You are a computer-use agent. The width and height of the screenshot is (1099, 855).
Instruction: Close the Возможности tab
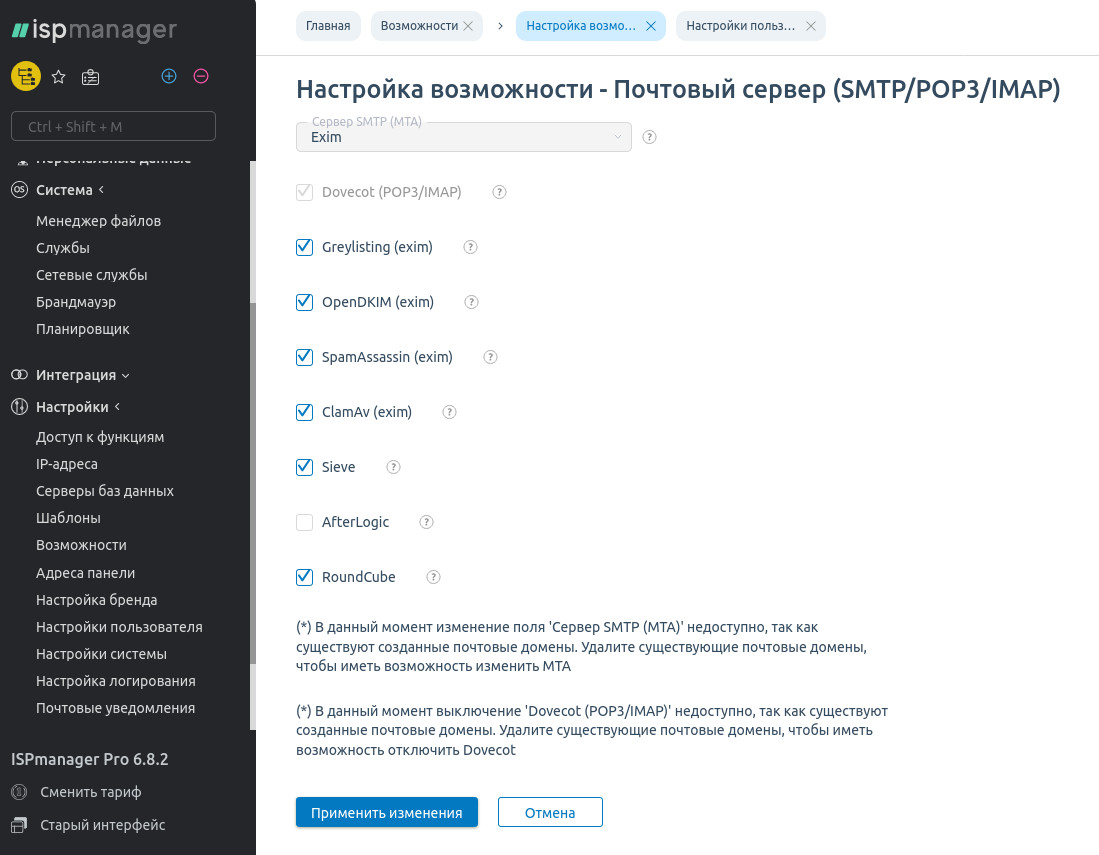pos(469,26)
